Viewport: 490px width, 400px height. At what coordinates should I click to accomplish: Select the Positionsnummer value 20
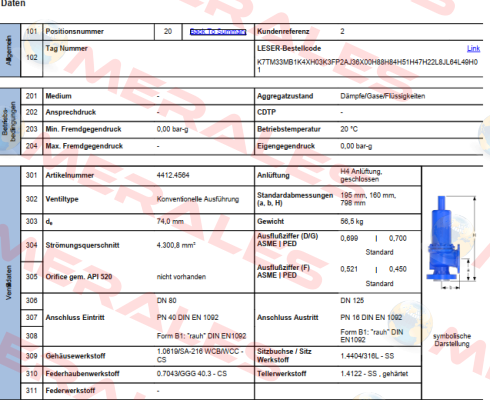click(x=168, y=31)
